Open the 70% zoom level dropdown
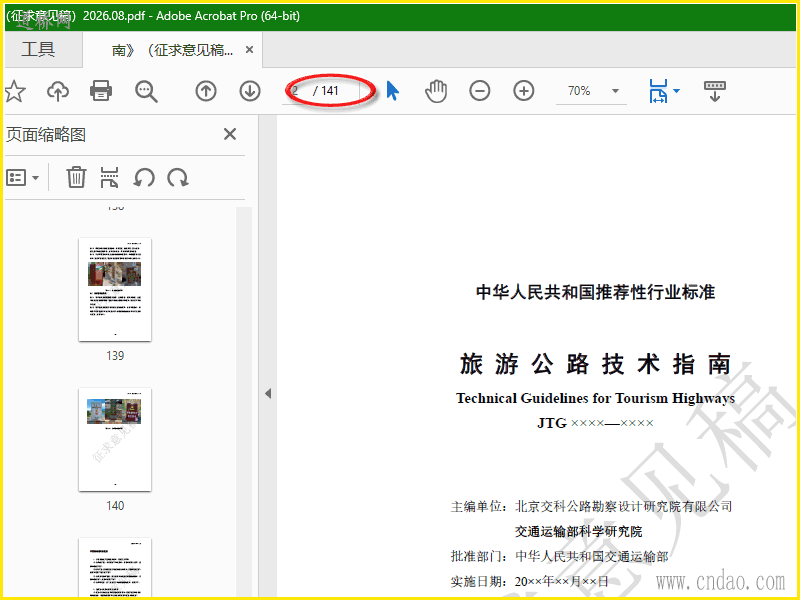The image size is (800, 600). tap(615, 91)
